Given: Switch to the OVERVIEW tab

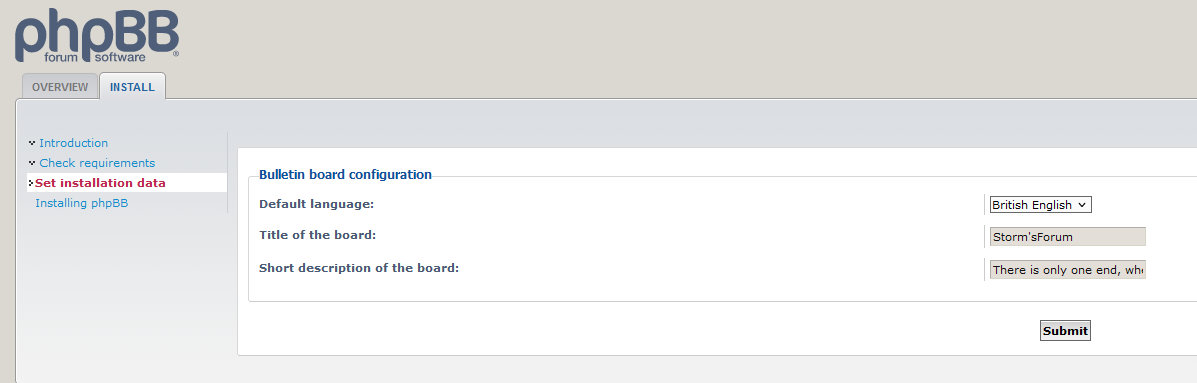Looking at the screenshot, I should pyautogui.click(x=60, y=87).
